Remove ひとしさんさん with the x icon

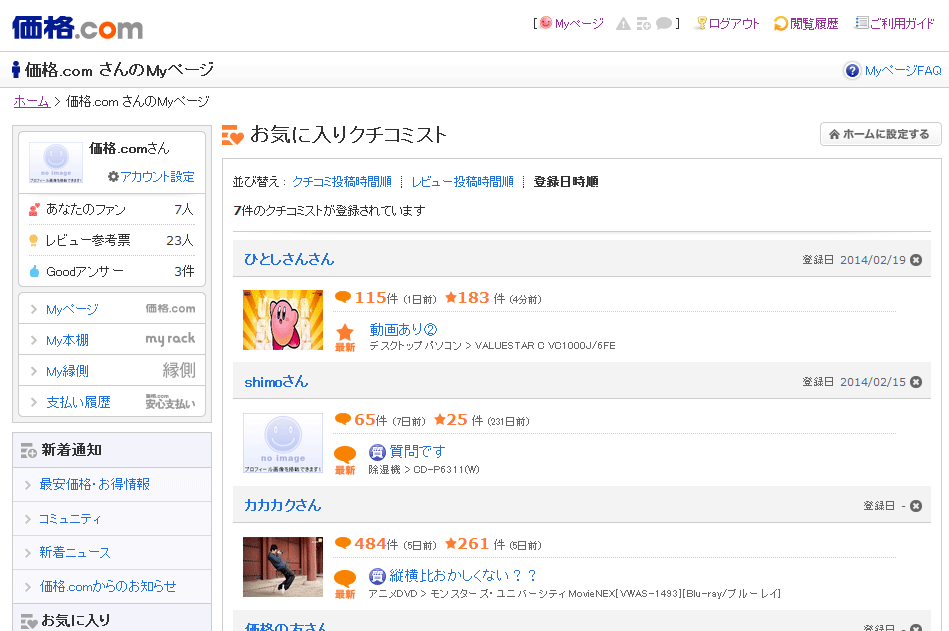click(x=916, y=260)
